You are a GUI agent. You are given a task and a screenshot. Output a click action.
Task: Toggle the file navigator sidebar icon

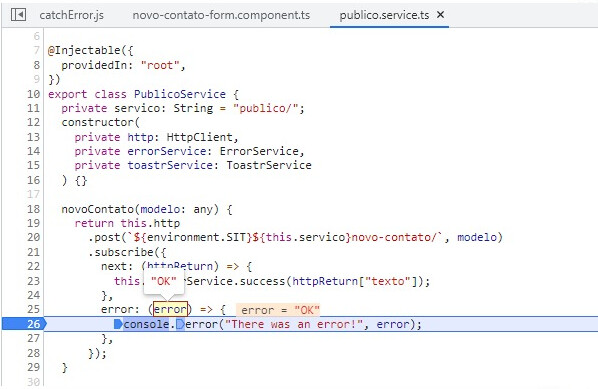[18, 15]
